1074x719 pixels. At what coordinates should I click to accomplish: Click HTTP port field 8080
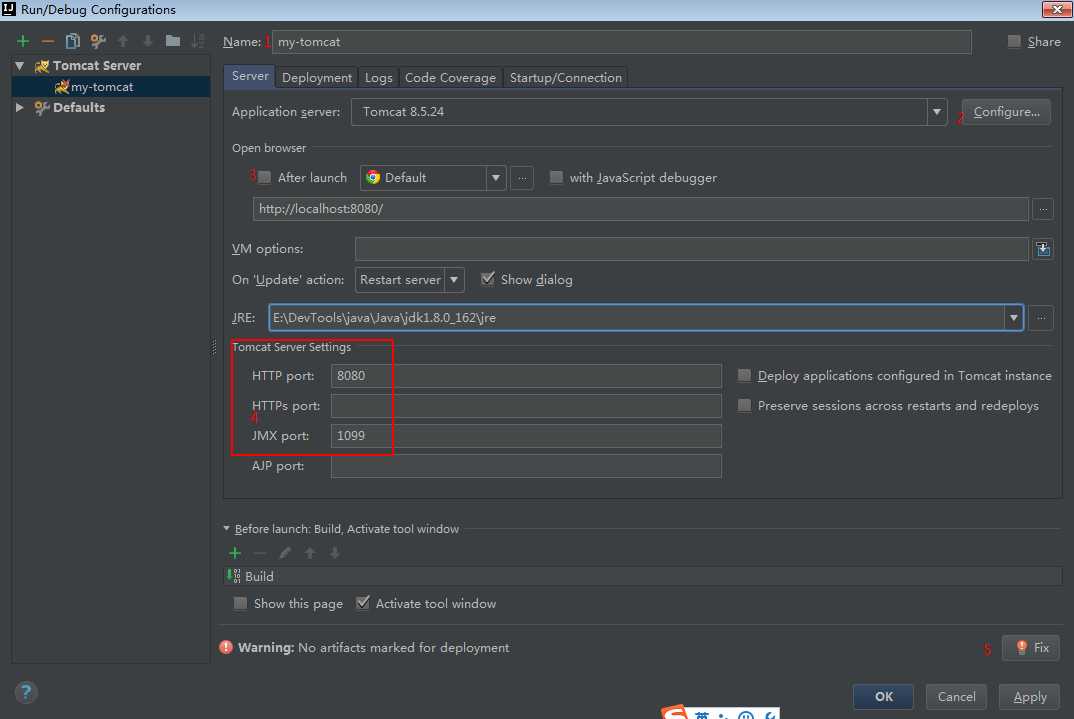coord(526,375)
